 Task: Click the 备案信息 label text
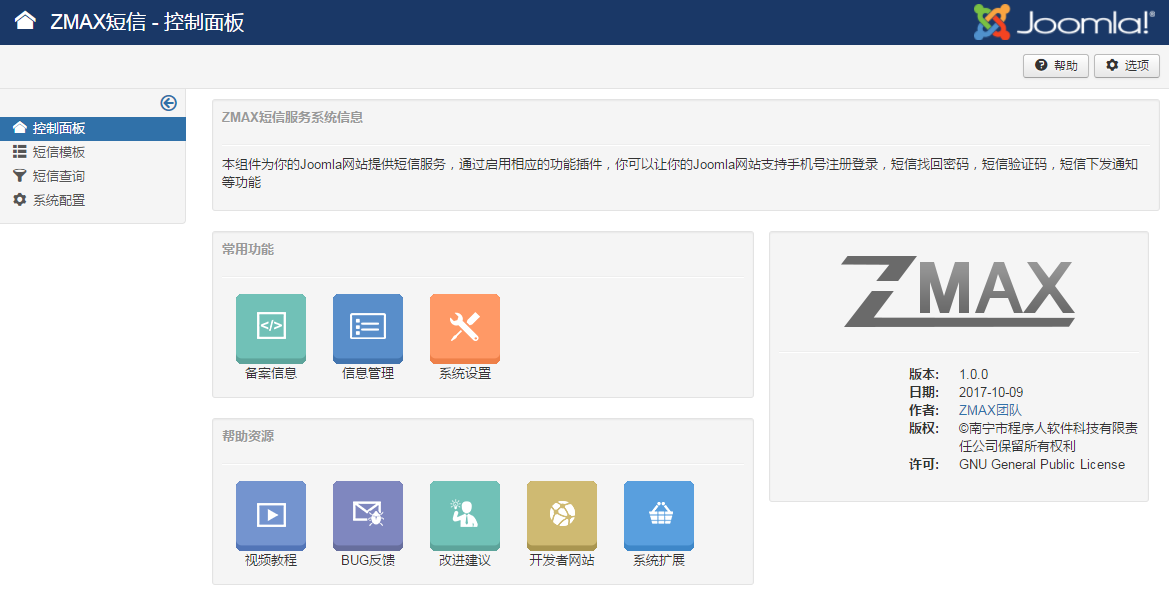tap(271, 373)
